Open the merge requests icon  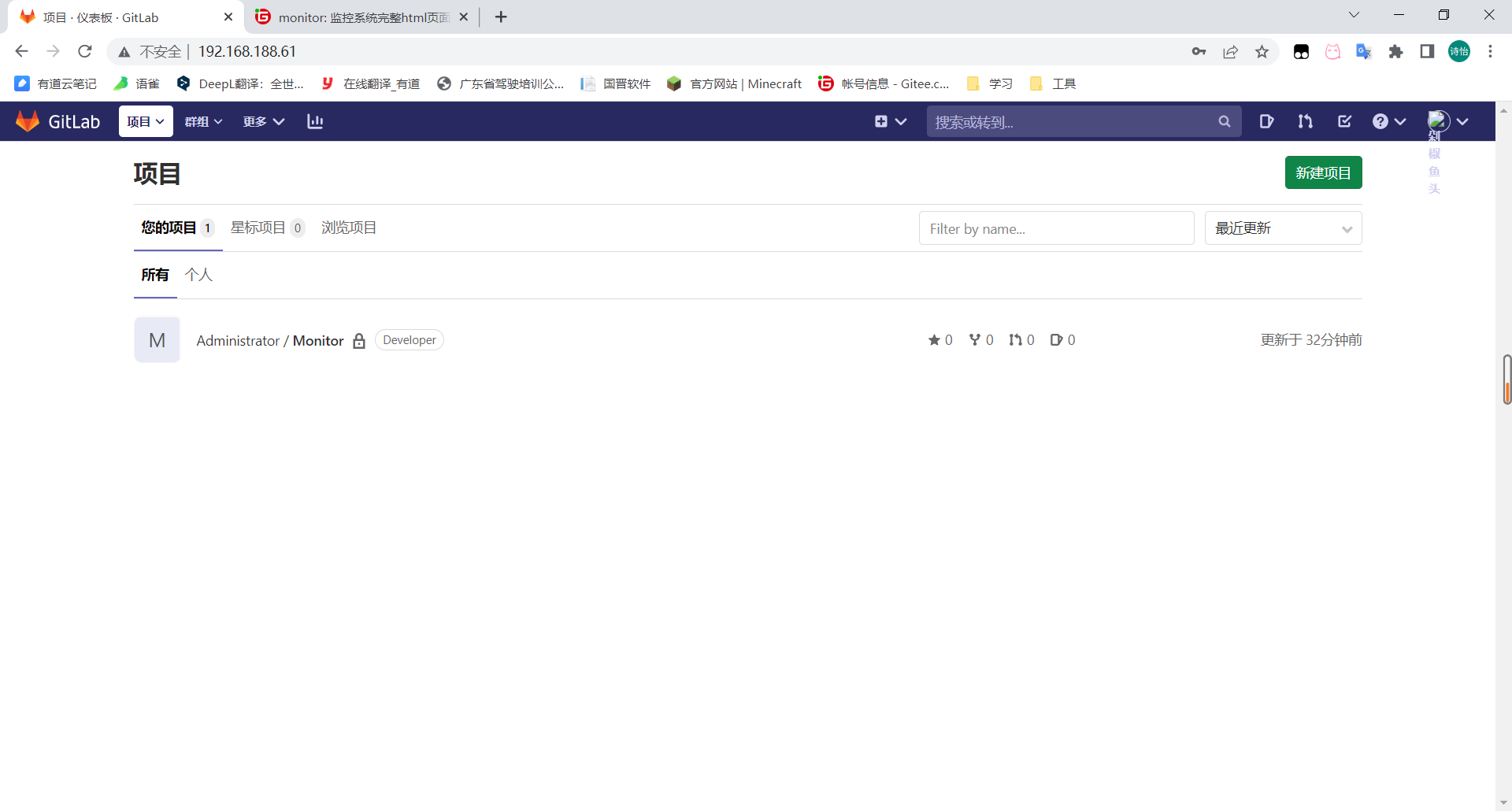(x=1304, y=121)
